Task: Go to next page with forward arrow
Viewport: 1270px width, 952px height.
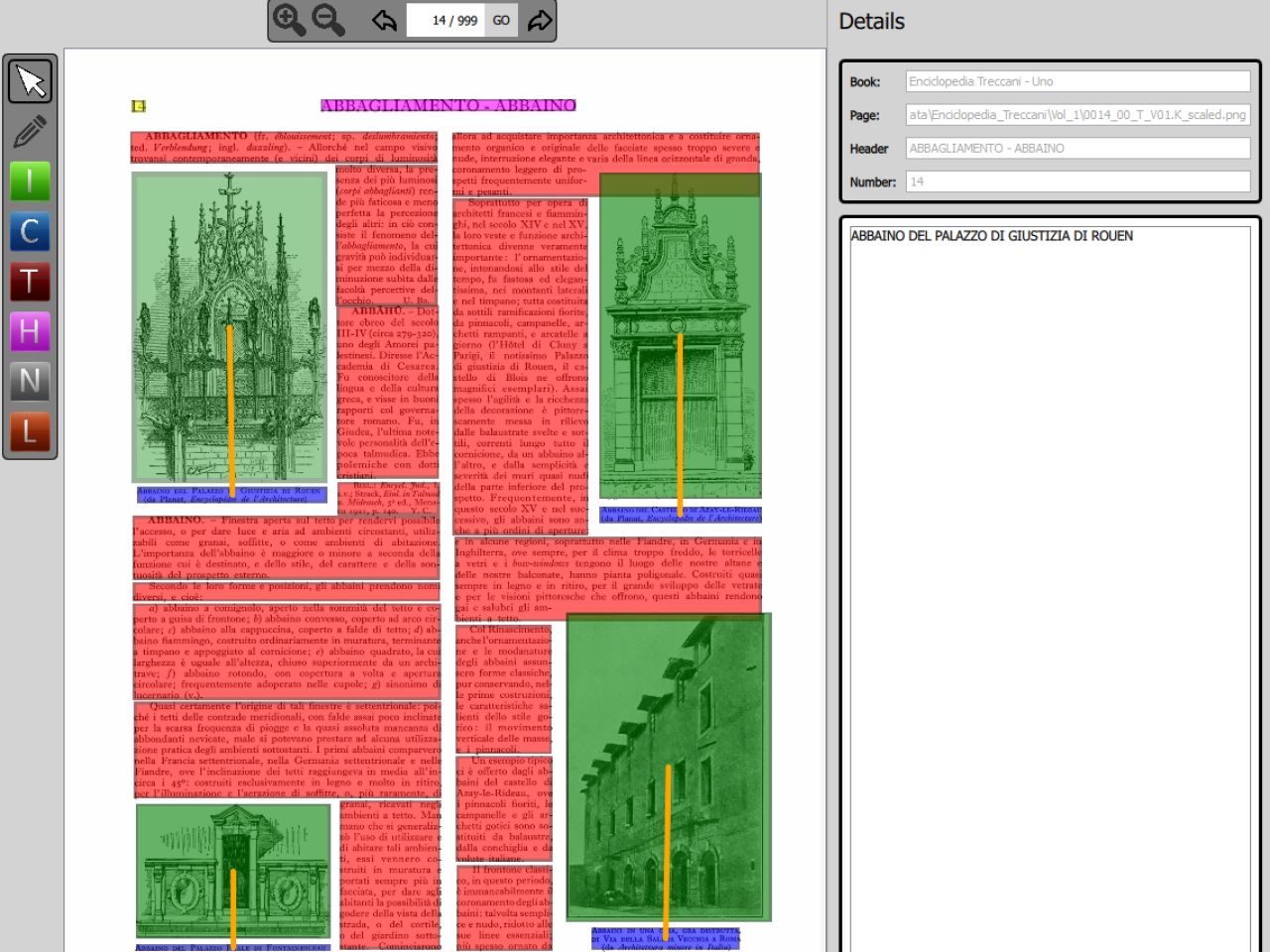Action: tap(539, 20)
